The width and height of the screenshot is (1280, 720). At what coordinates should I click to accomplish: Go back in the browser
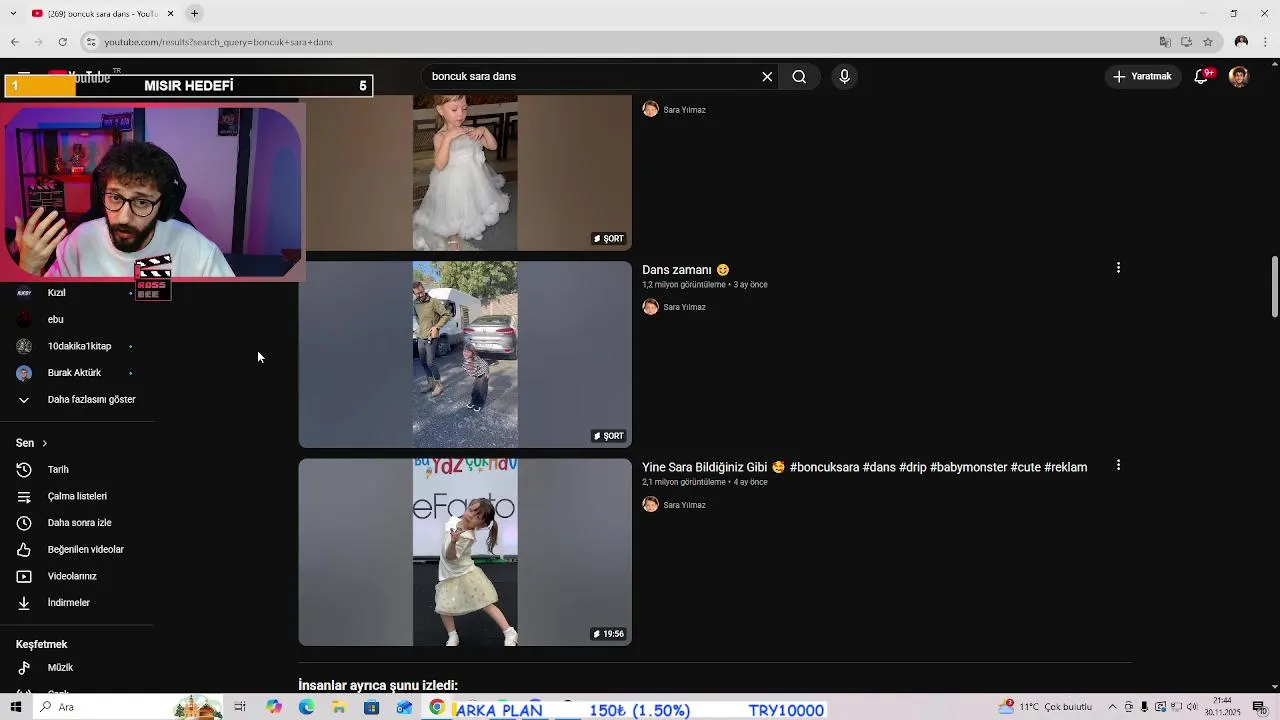coord(14,42)
